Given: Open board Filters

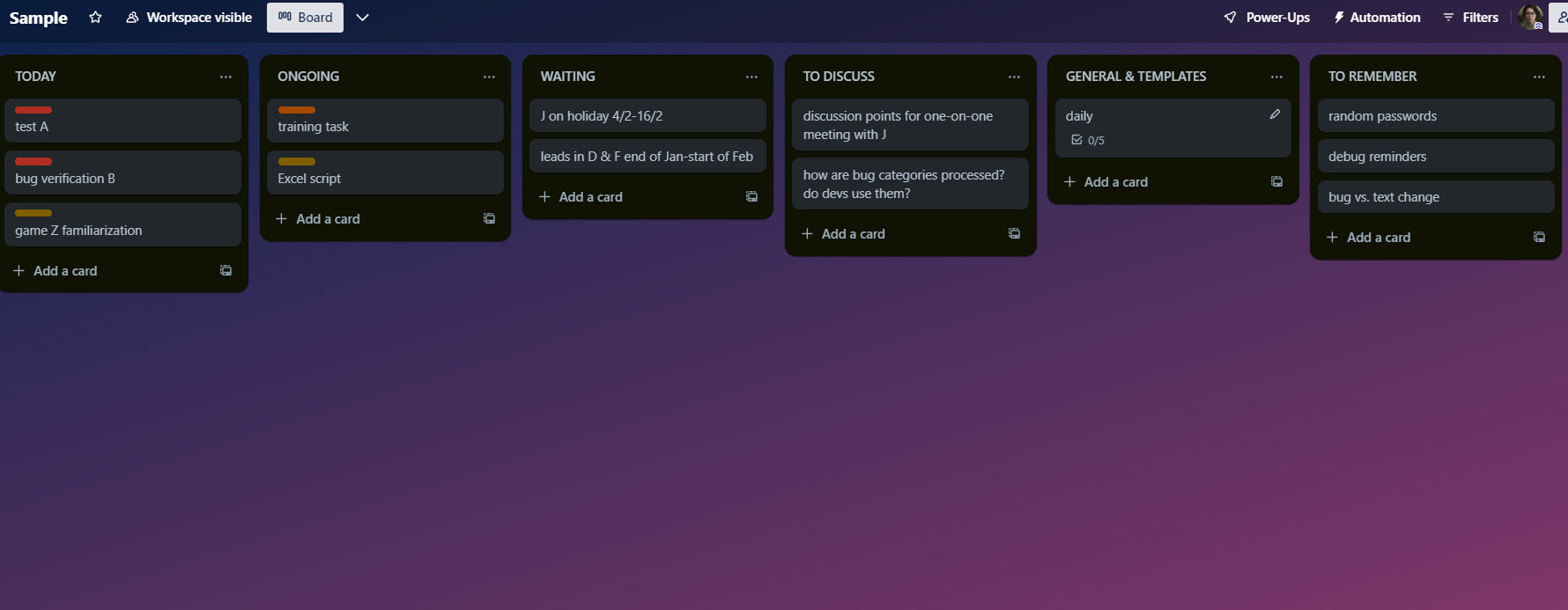Looking at the screenshot, I should coord(1470,18).
